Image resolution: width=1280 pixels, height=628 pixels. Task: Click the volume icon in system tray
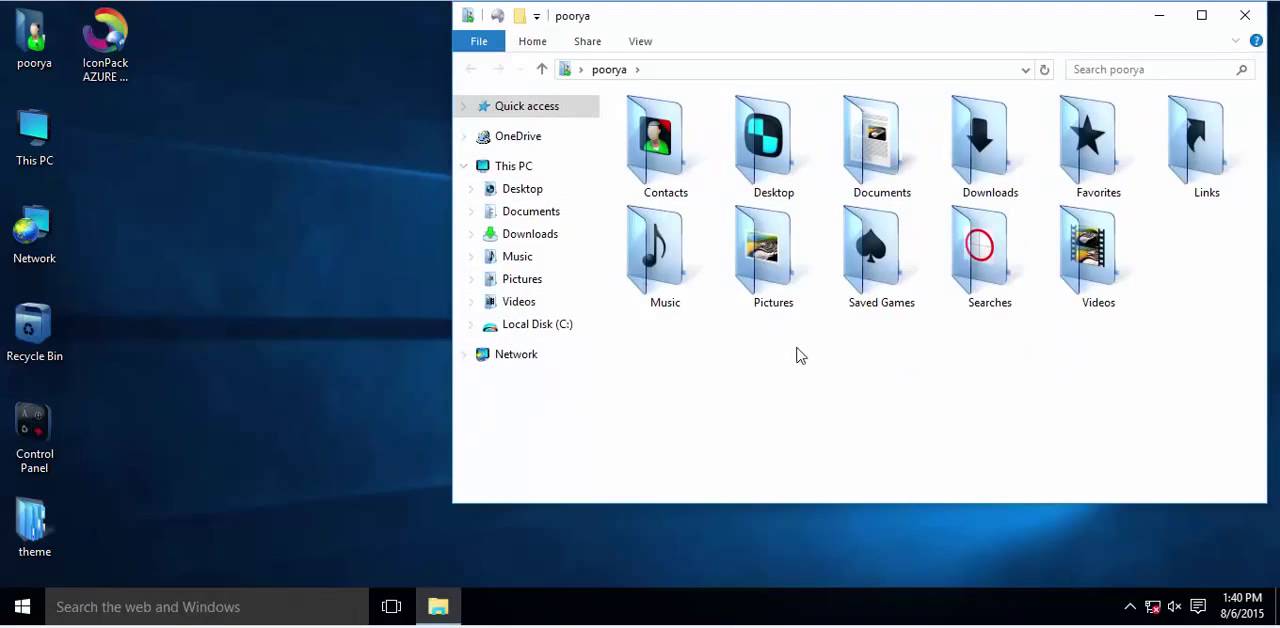pos(1174,607)
